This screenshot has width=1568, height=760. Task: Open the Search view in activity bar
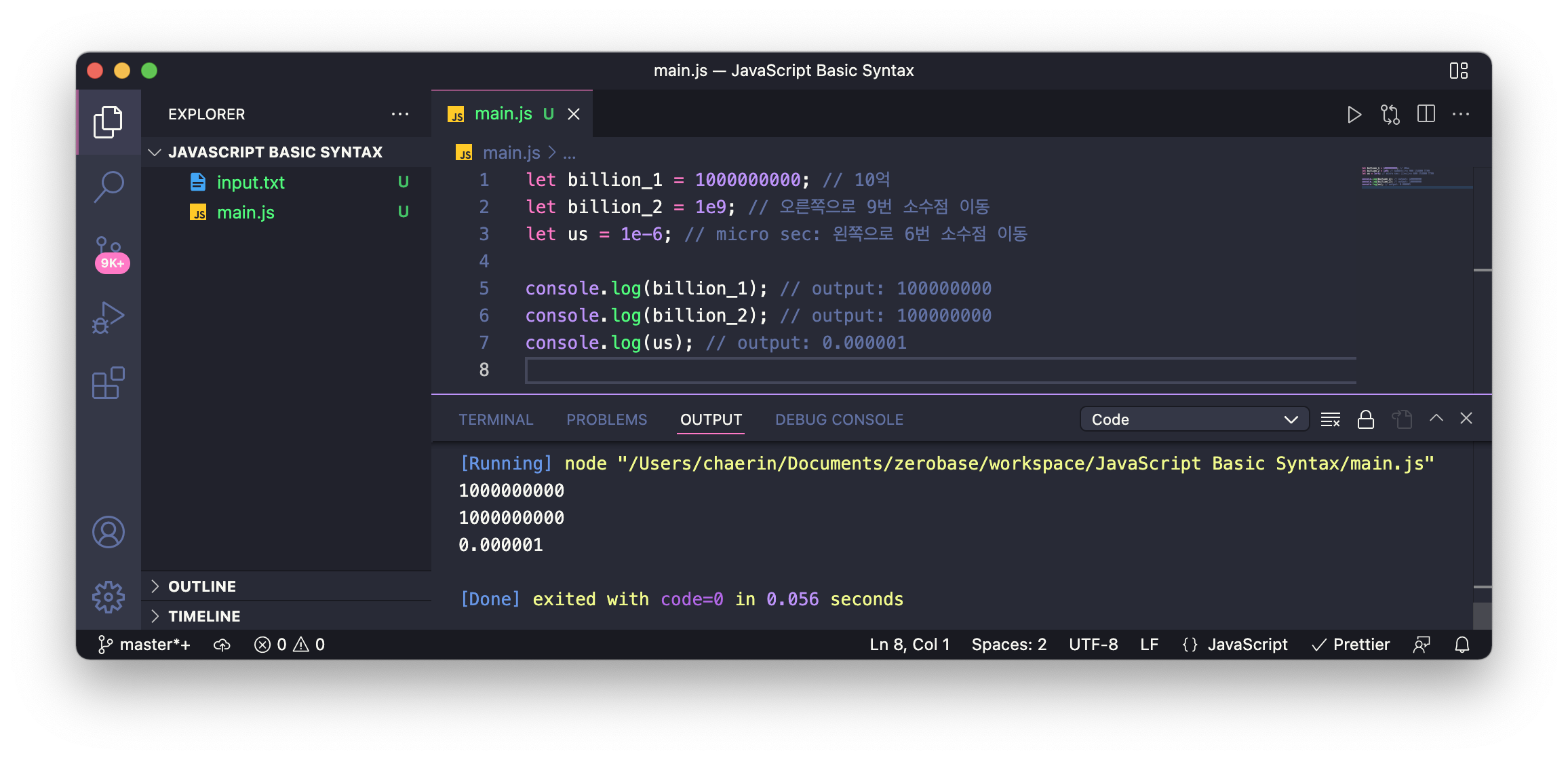109,185
